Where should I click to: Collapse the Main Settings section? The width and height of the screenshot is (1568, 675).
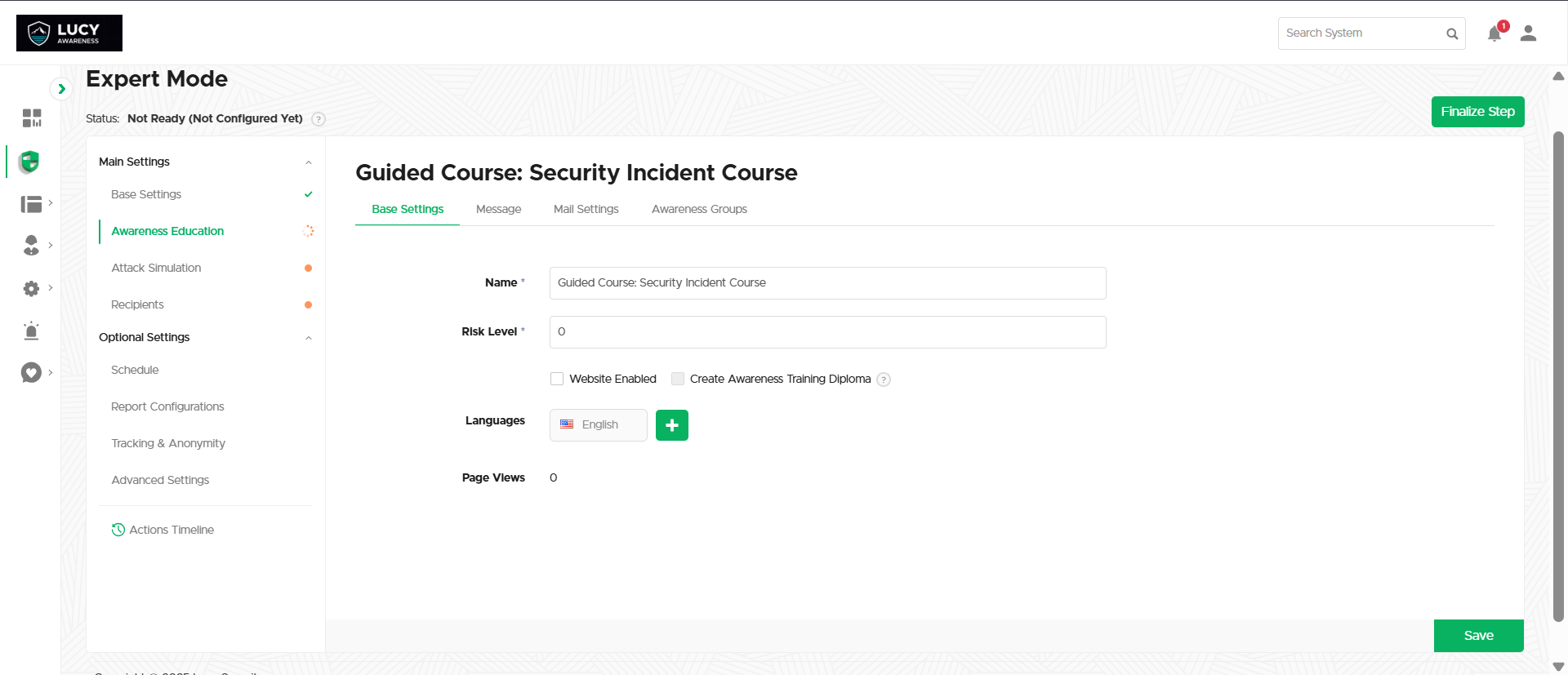click(x=308, y=162)
